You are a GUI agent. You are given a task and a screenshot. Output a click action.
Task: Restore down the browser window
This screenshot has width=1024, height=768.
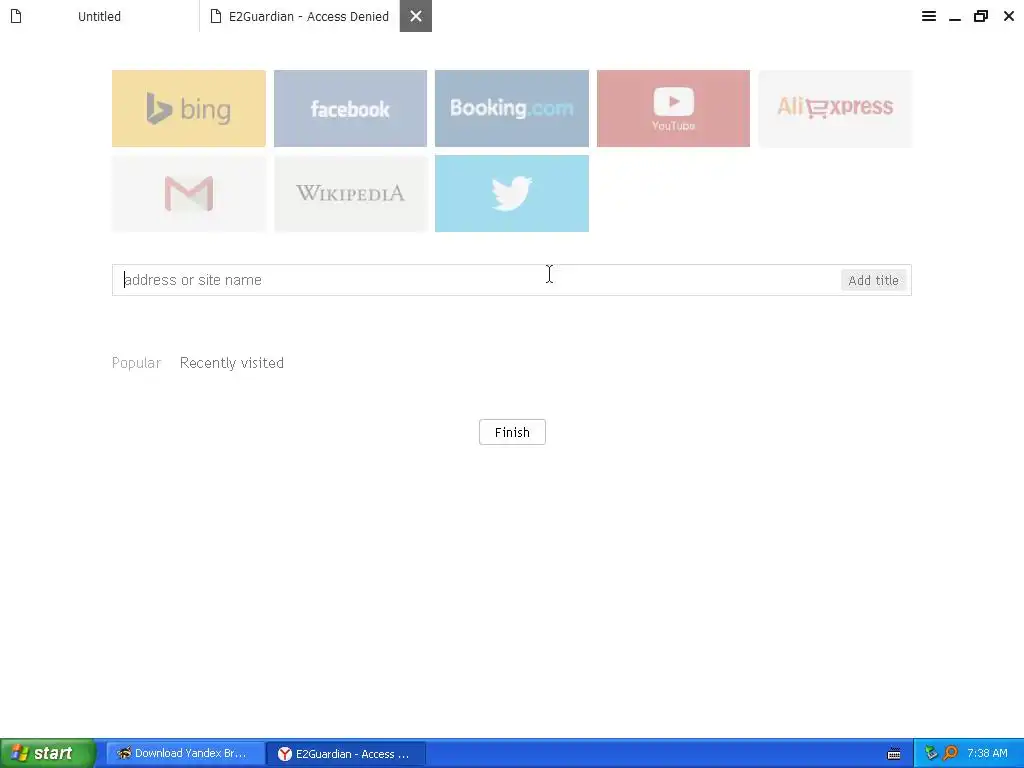[x=981, y=16]
